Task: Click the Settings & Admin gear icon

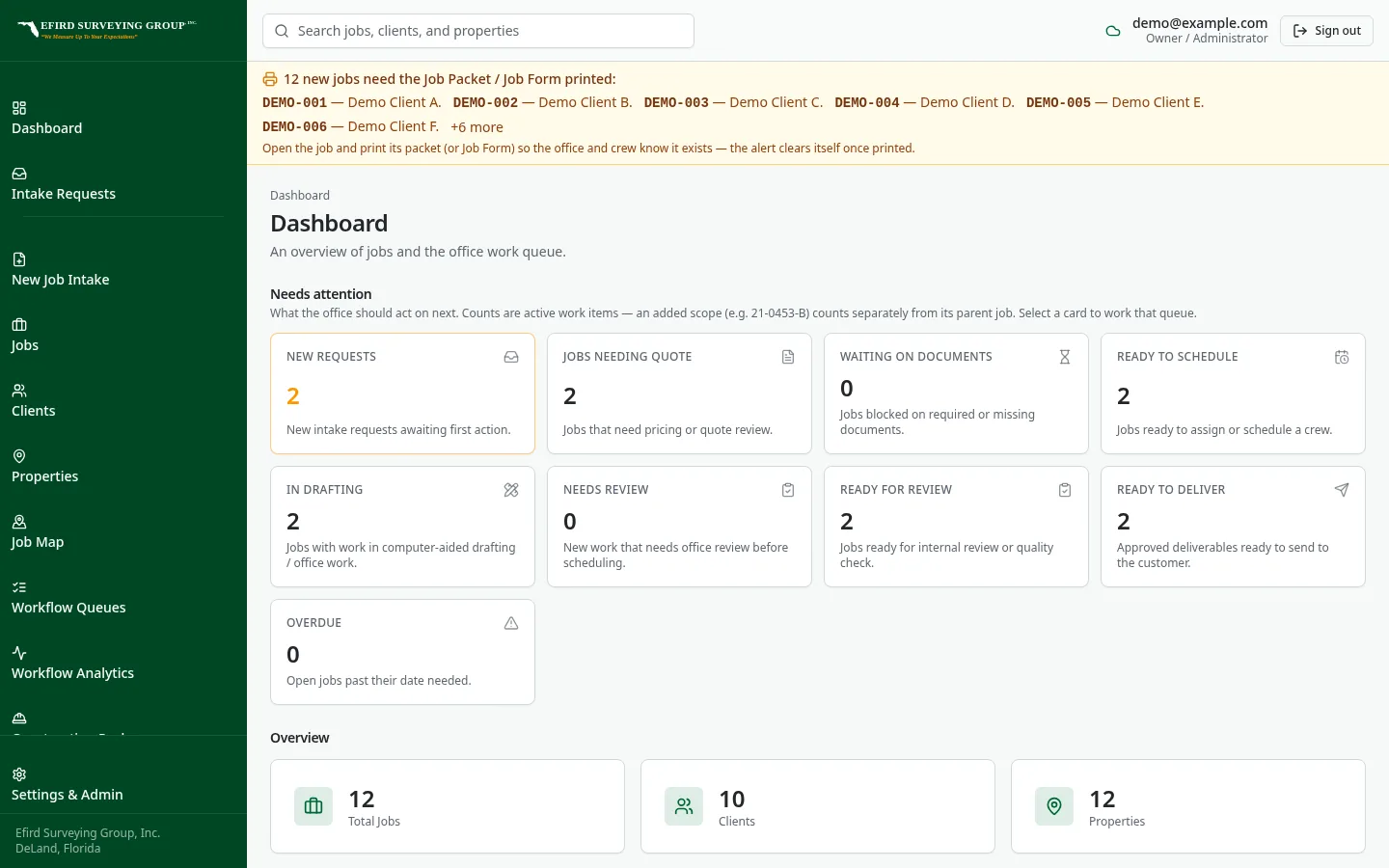Action: coord(19,774)
